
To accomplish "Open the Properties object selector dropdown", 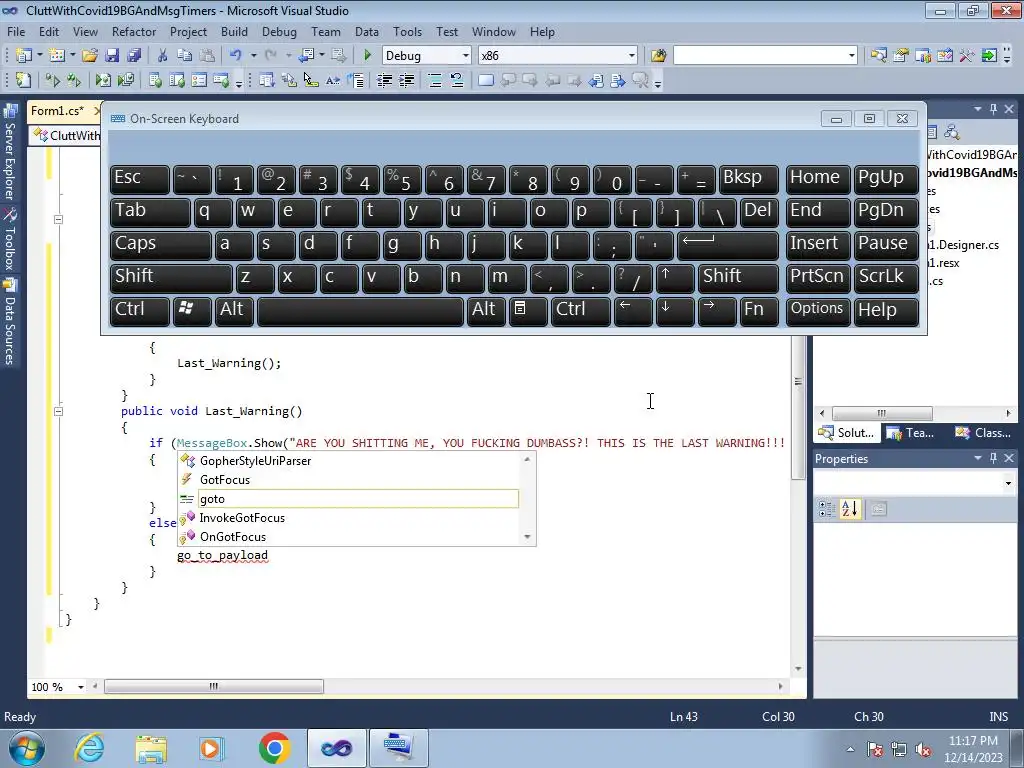I will pyautogui.click(x=1008, y=483).
